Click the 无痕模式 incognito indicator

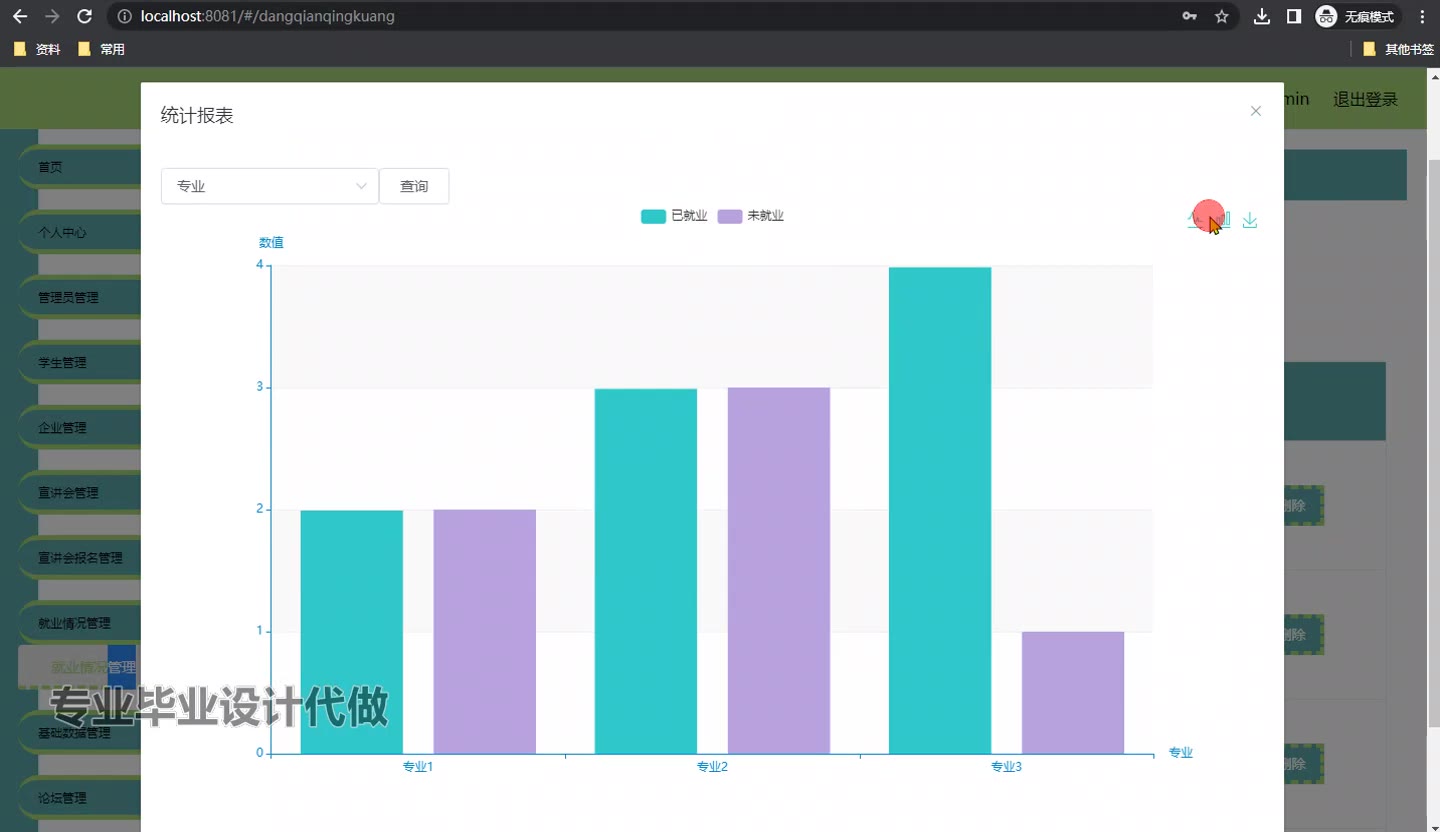click(1356, 16)
